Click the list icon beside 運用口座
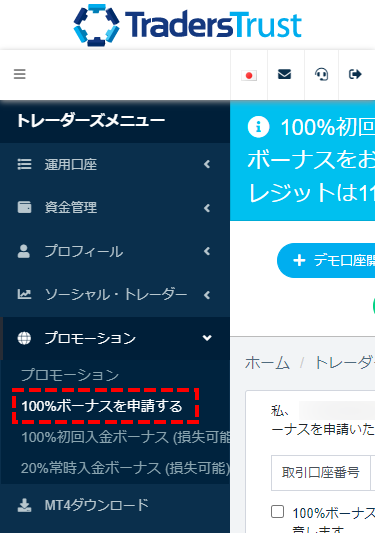The image size is (375, 533). [x=24, y=164]
